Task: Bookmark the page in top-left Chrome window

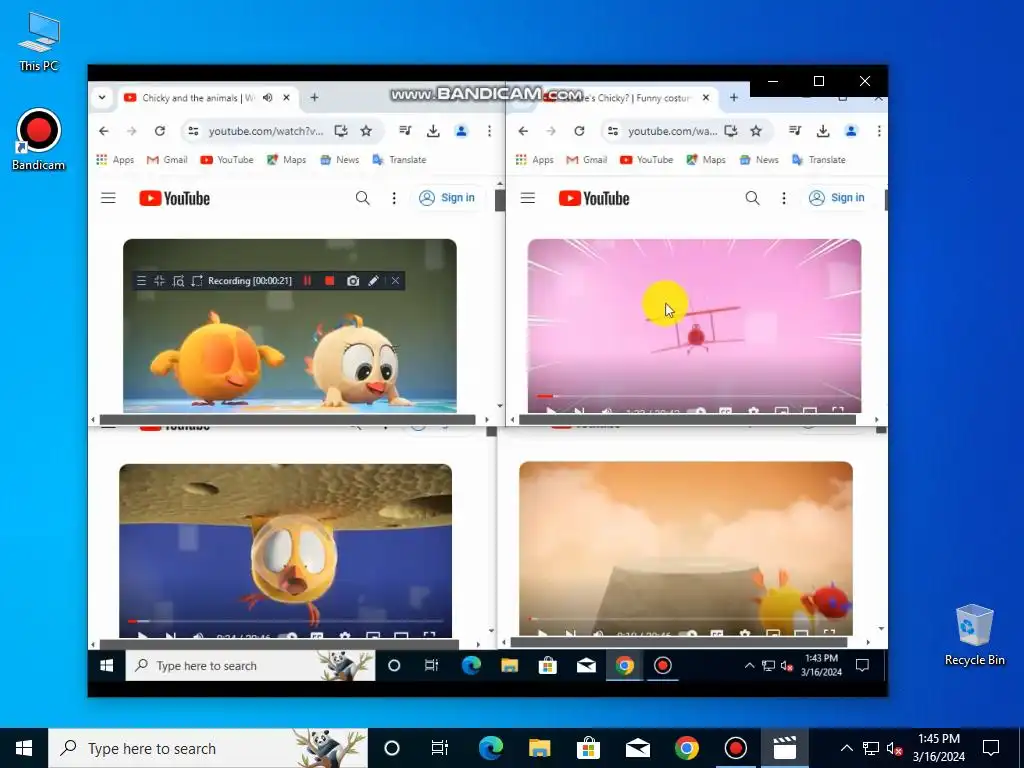Action: pos(366,131)
